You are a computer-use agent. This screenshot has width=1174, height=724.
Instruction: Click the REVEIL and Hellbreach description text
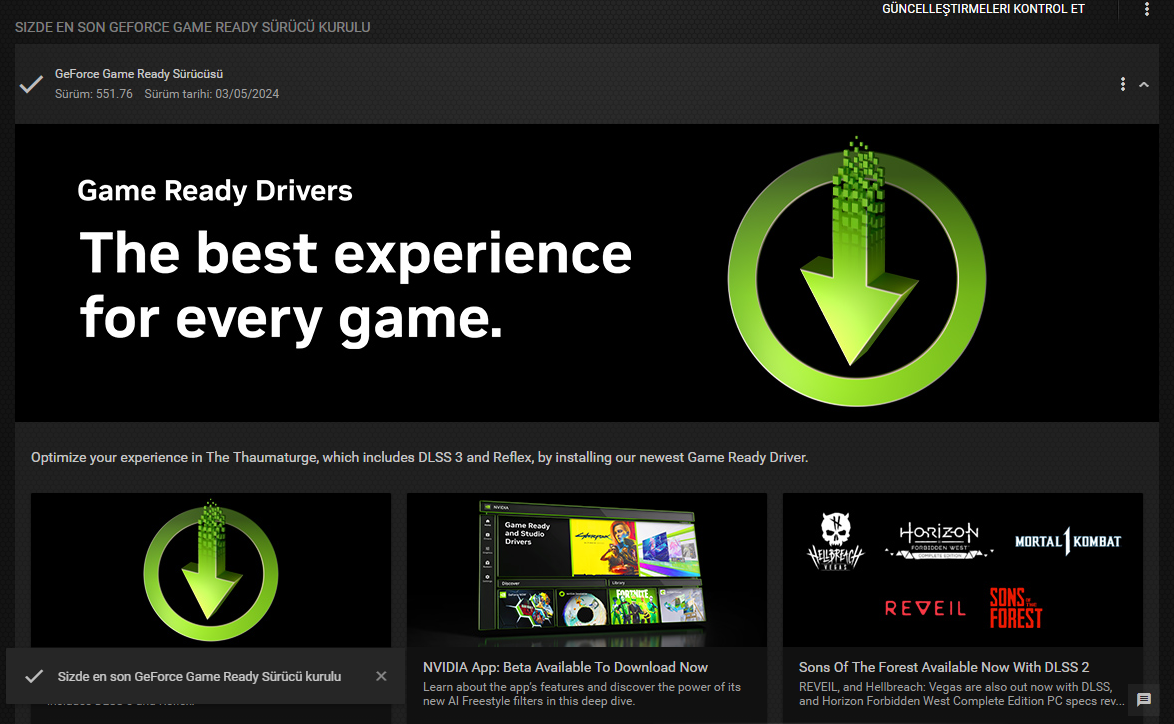coord(961,694)
